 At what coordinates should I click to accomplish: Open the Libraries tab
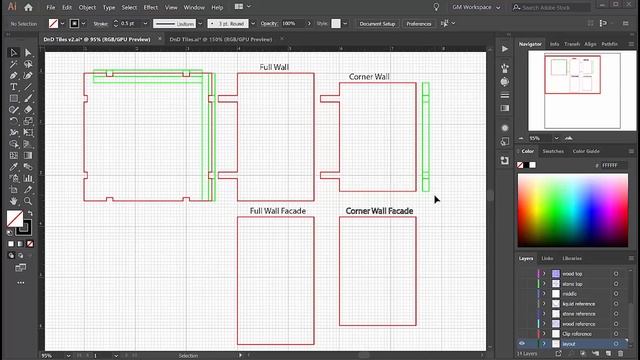pos(572,258)
